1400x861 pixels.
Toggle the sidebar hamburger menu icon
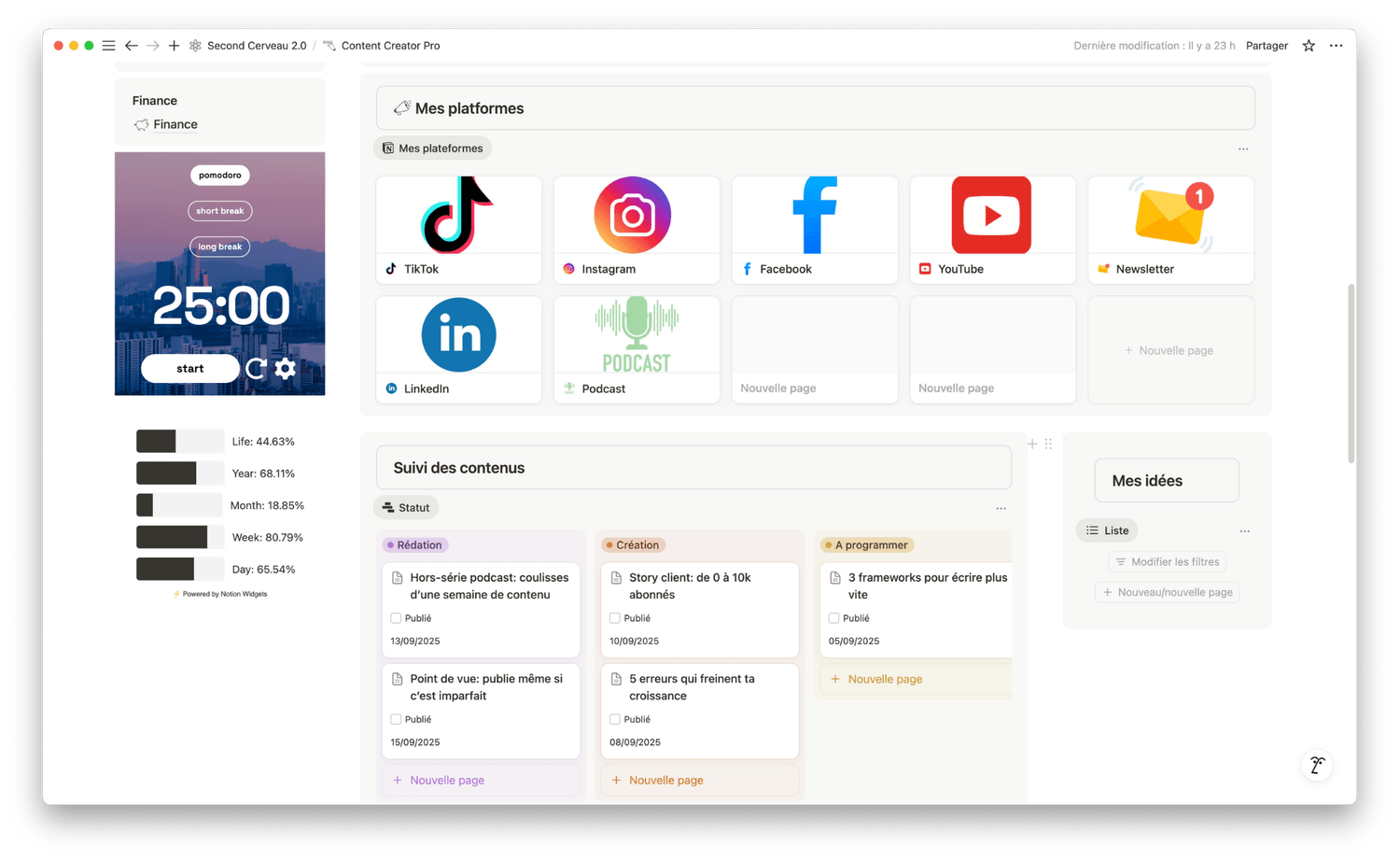tap(108, 46)
